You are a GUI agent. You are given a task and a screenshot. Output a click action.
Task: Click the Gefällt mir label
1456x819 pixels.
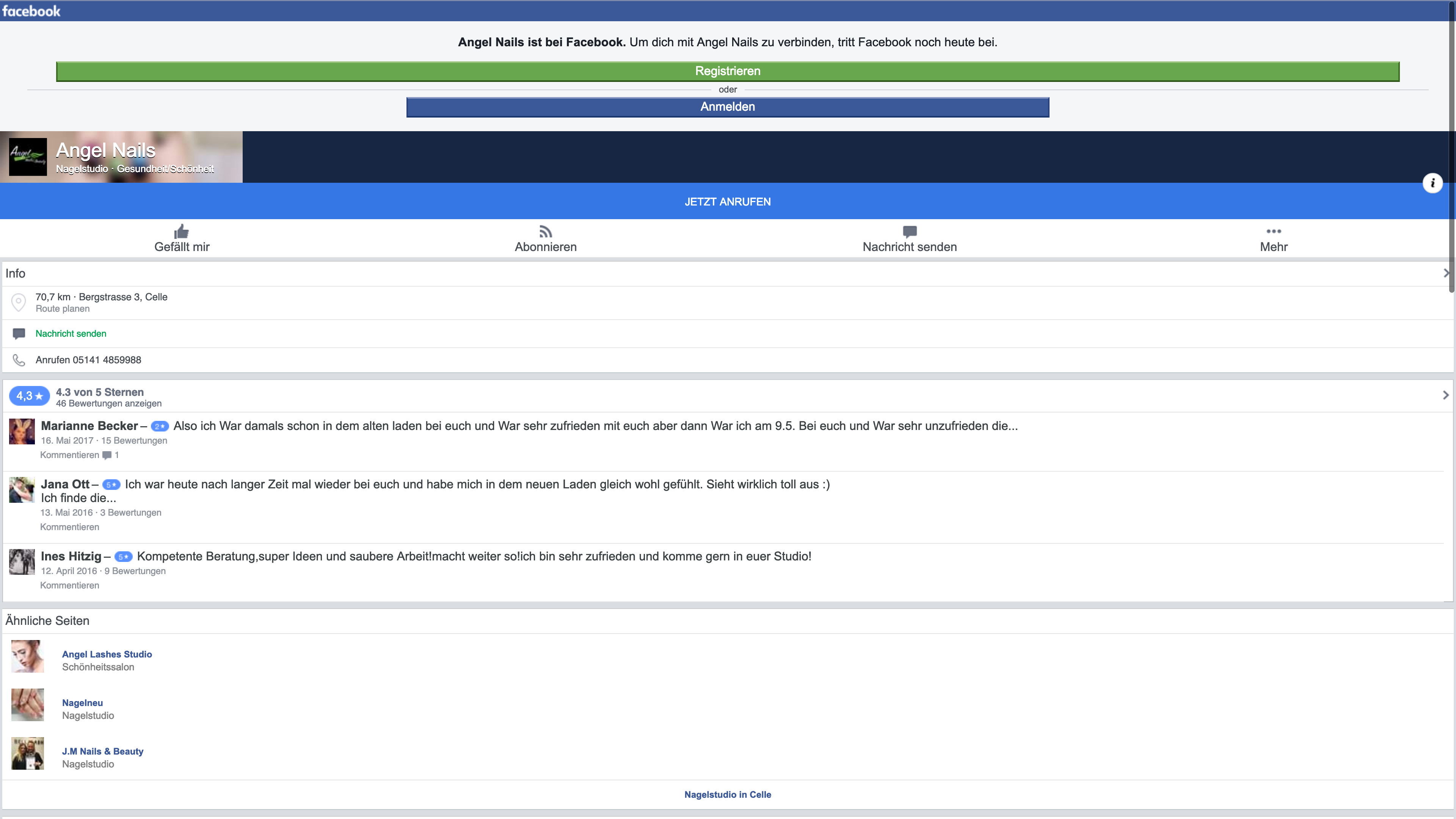pyautogui.click(x=182, y=247)
